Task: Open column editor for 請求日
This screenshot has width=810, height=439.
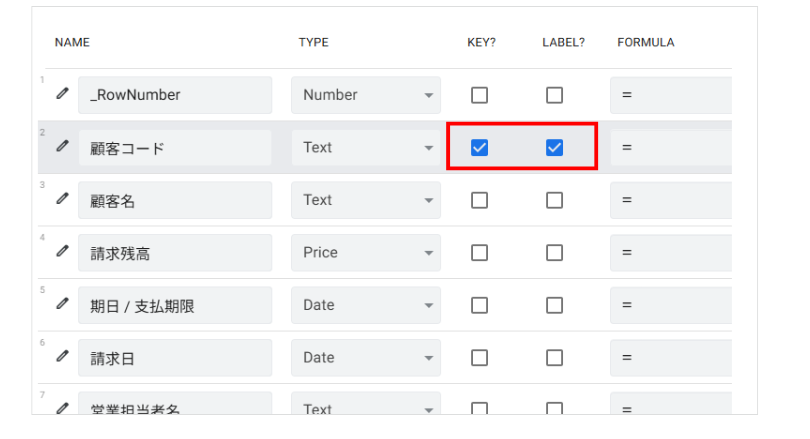Action: pyautogui.click(x=62, y=357)
